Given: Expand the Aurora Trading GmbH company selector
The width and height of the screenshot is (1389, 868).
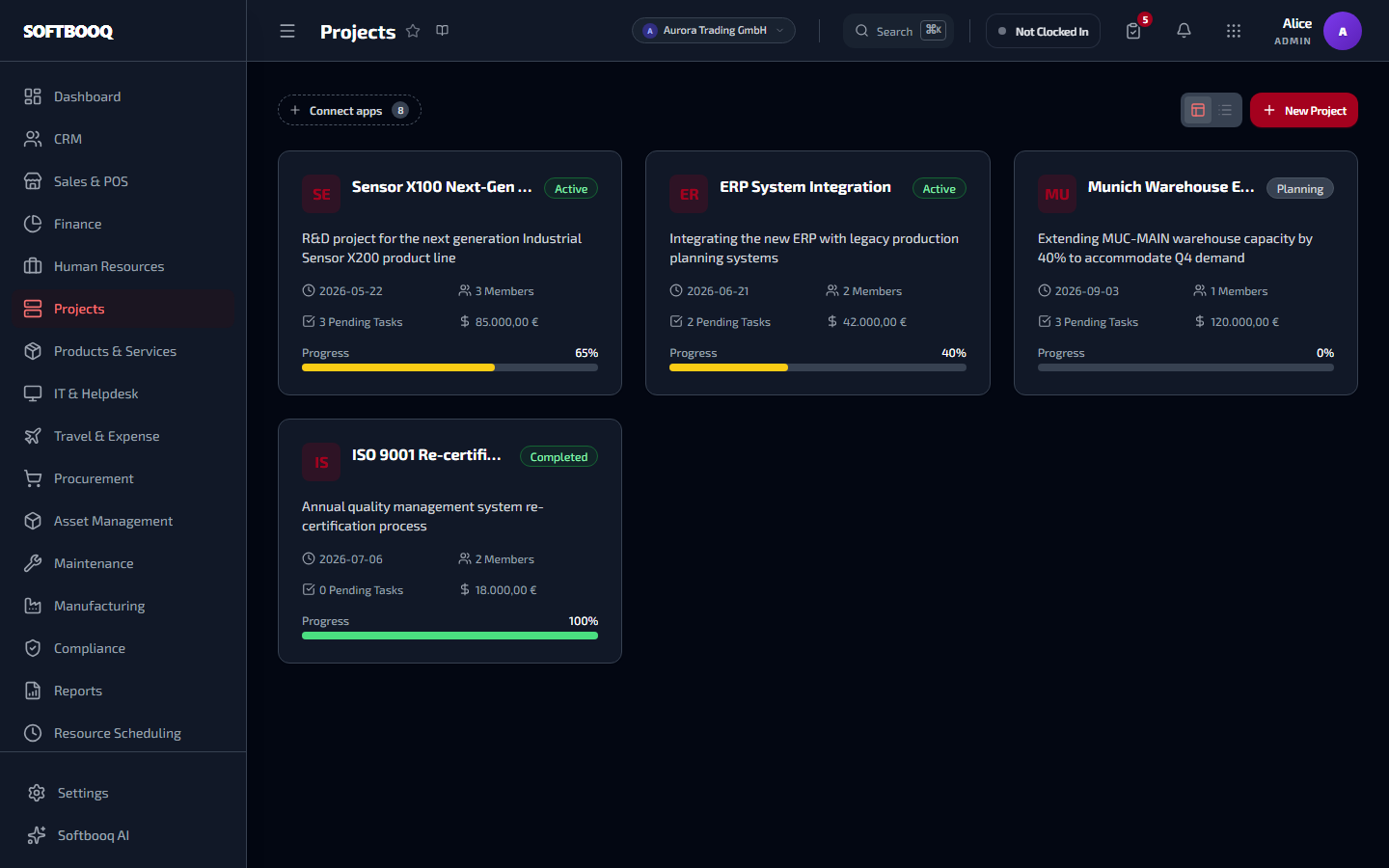Looking at the screenshot, I should pyautogui.click(x=714, y=31).
